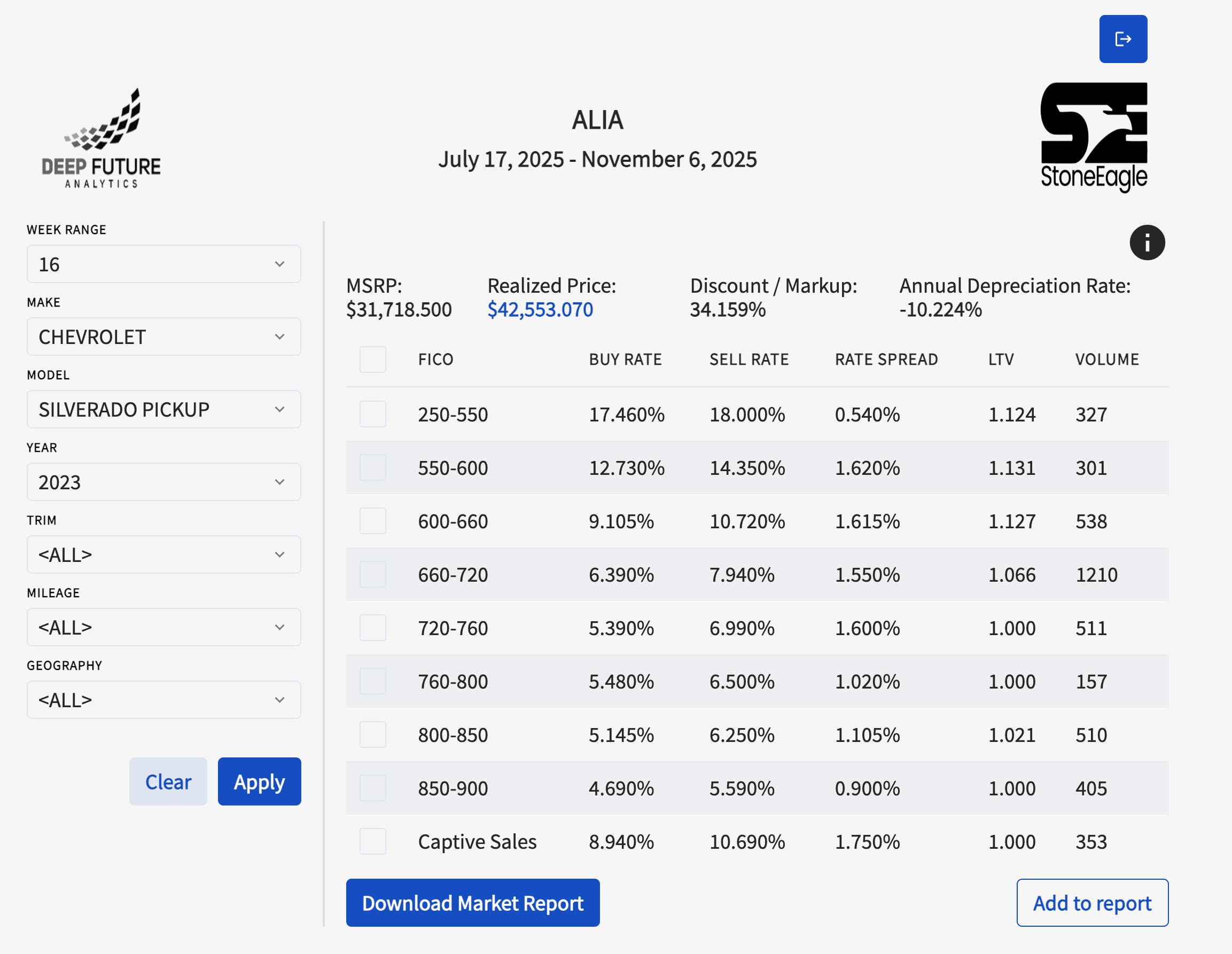Click Add to report button
This screenshot has height=954, width=1232.
coord(1092,903)
